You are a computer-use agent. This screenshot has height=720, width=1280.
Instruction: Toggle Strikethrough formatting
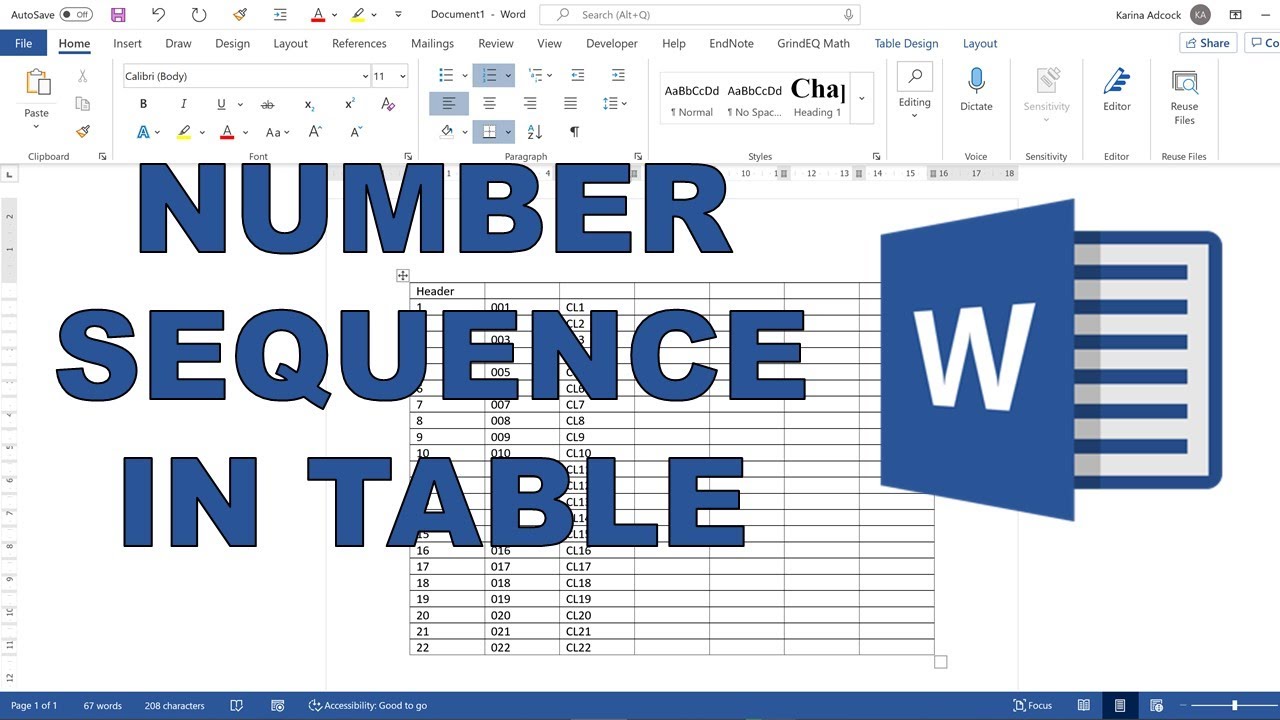[x=267, y=104]
